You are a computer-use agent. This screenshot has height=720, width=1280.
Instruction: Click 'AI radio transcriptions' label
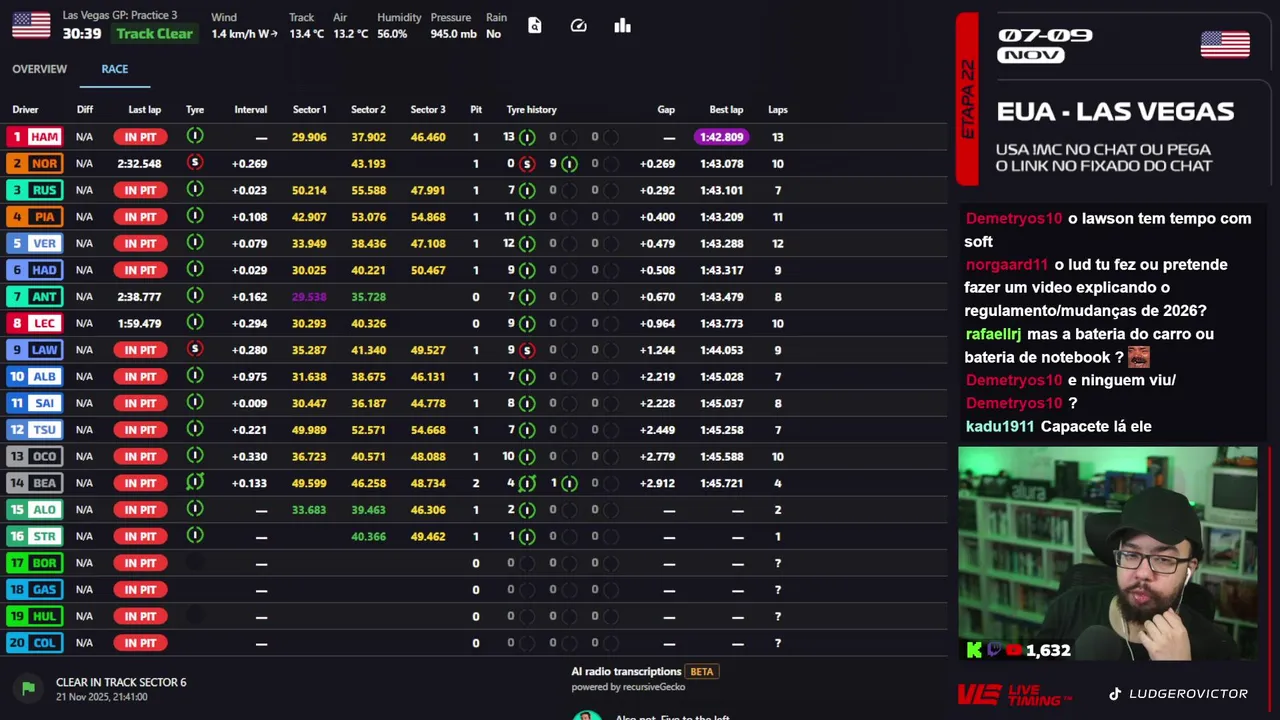[626, 672]
